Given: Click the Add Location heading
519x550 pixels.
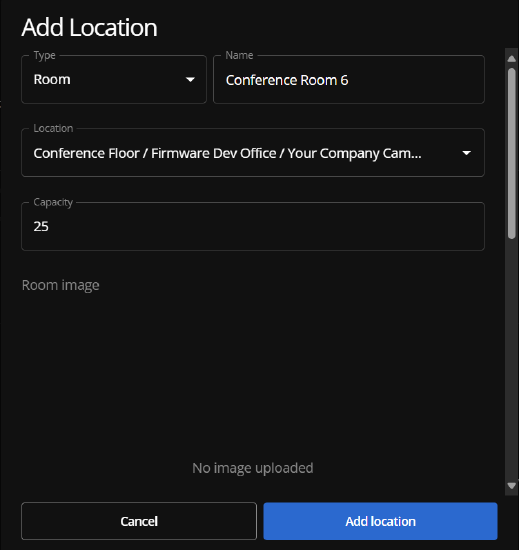Looking at the screenshot, I should [89, 27].
